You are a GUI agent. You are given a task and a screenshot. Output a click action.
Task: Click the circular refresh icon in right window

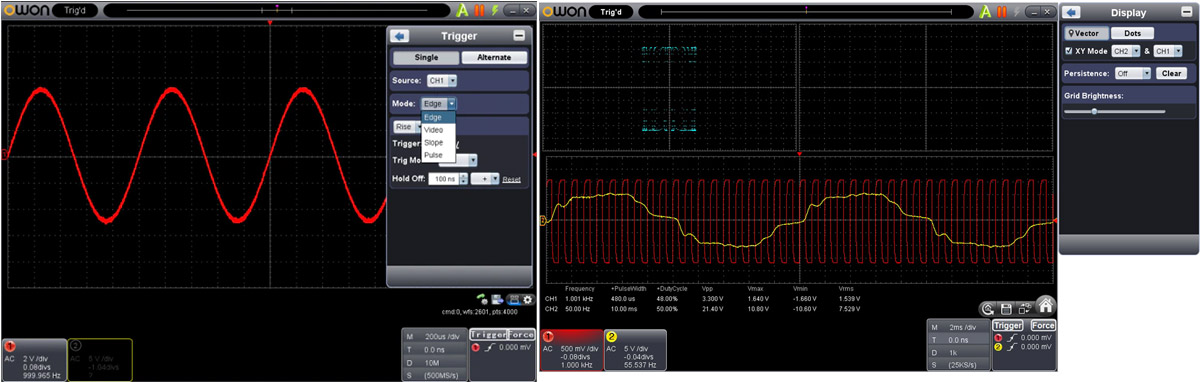988,308
